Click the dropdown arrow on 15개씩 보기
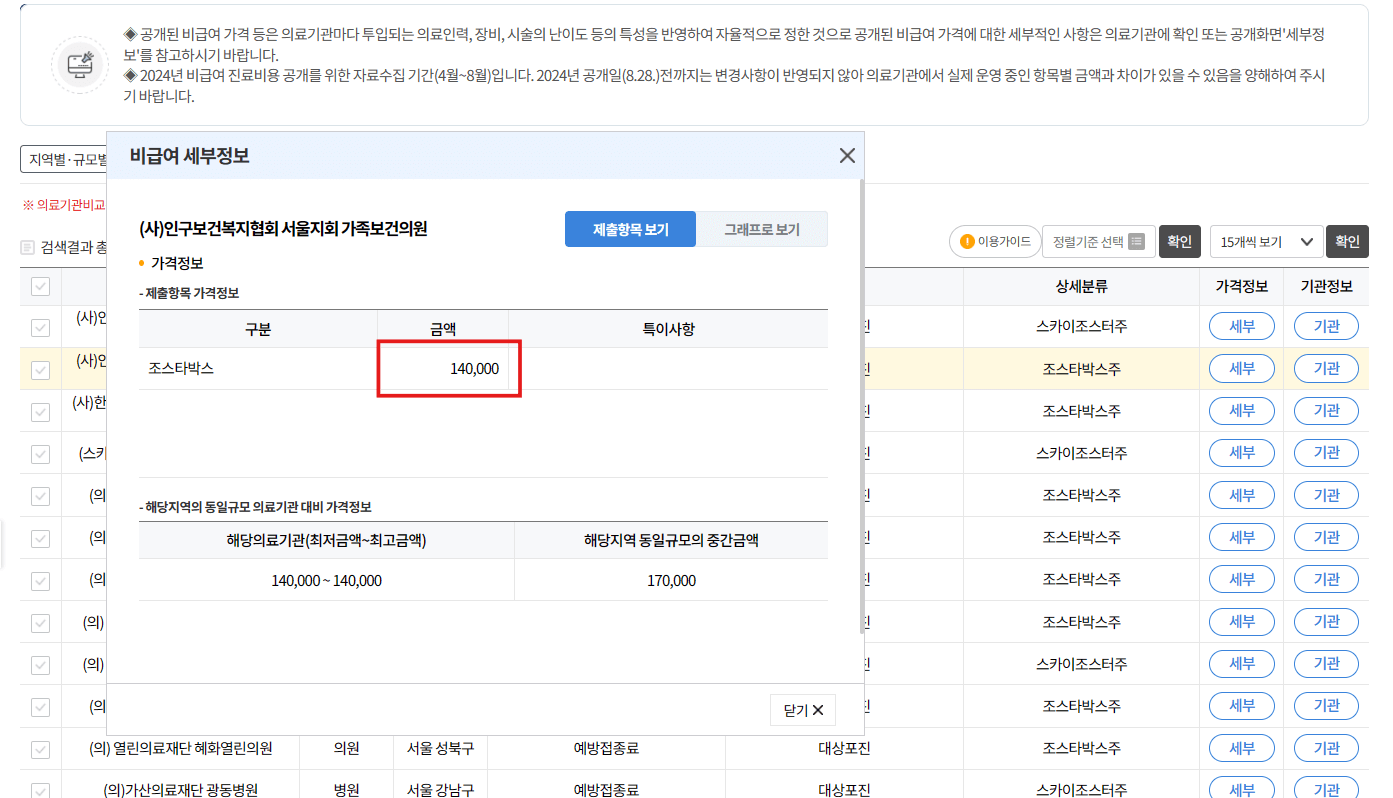Viewport: 1393px width, 798px height. (x=1306, y=241)
